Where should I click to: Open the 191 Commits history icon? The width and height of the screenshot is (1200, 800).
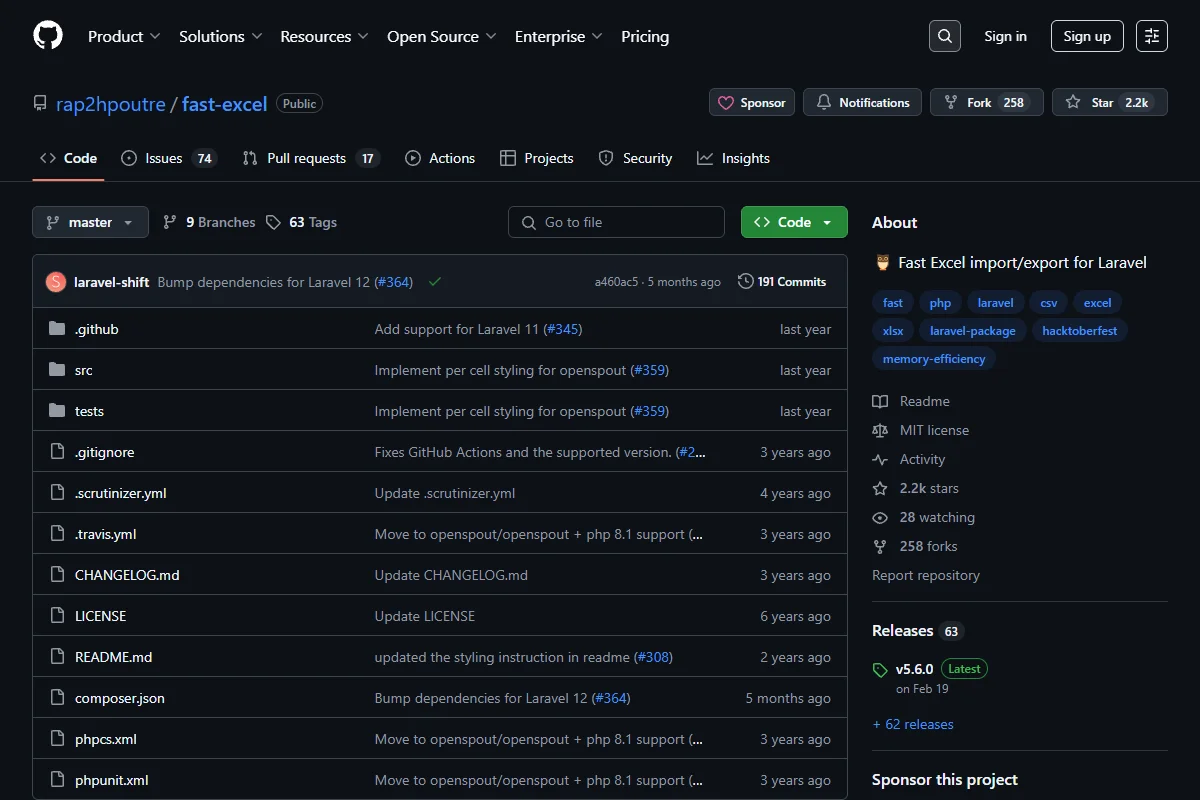point(745,282)
